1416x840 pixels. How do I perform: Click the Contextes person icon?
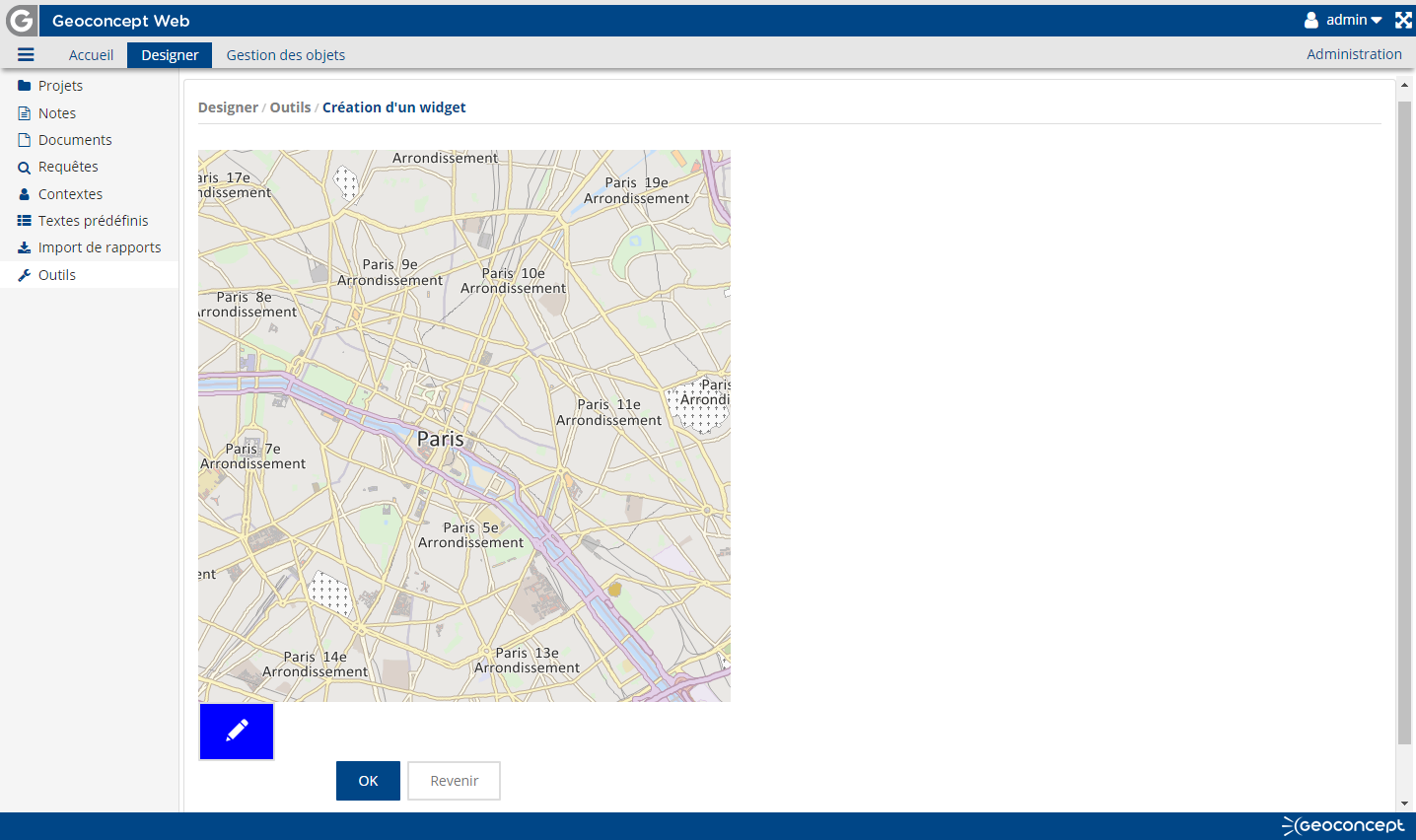coord(25,194)
